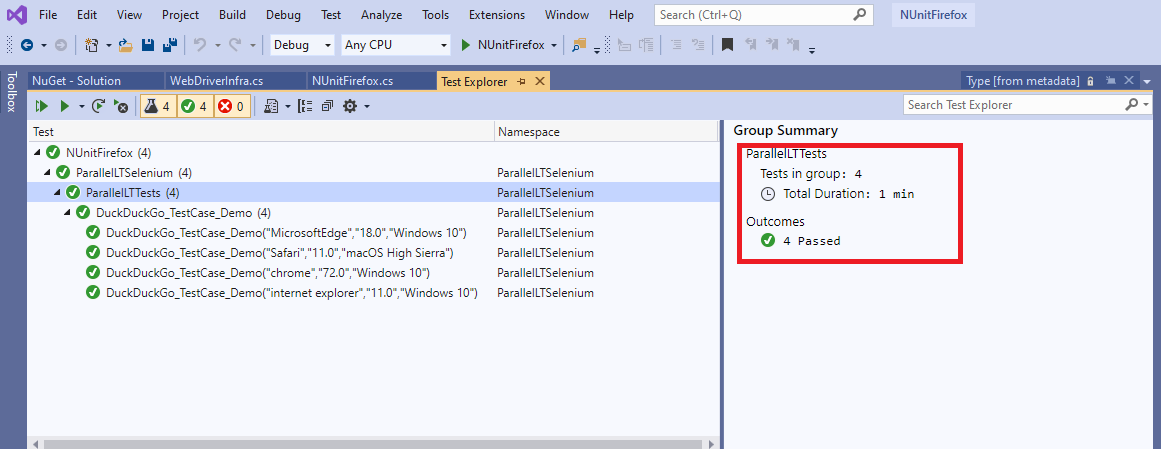Open the Test menu
1161x449 pixels.
click(332, 15)
